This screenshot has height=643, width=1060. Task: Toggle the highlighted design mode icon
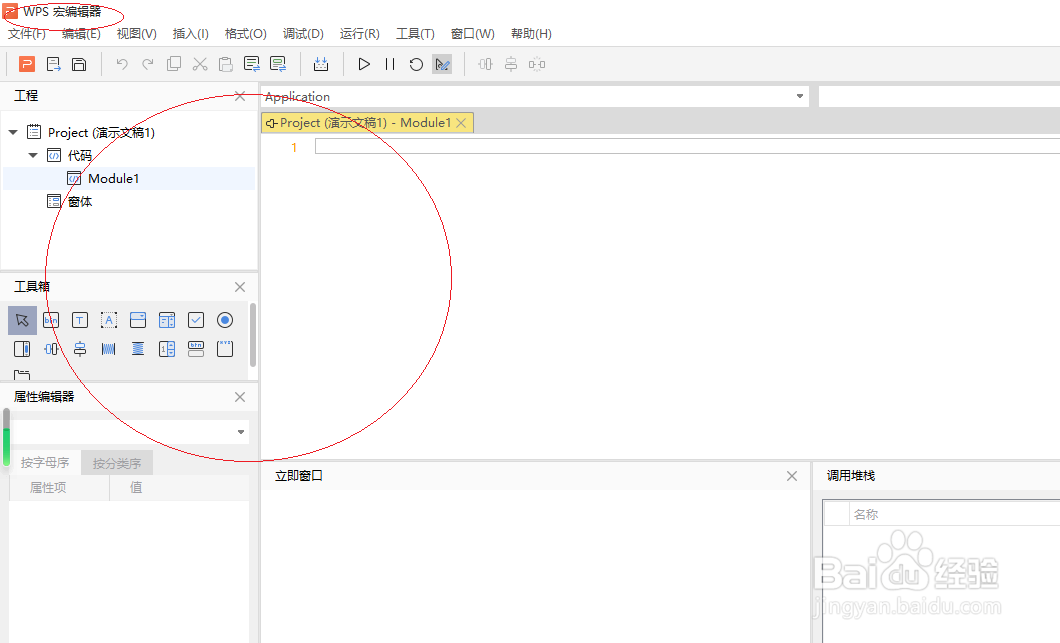point(442,64)
